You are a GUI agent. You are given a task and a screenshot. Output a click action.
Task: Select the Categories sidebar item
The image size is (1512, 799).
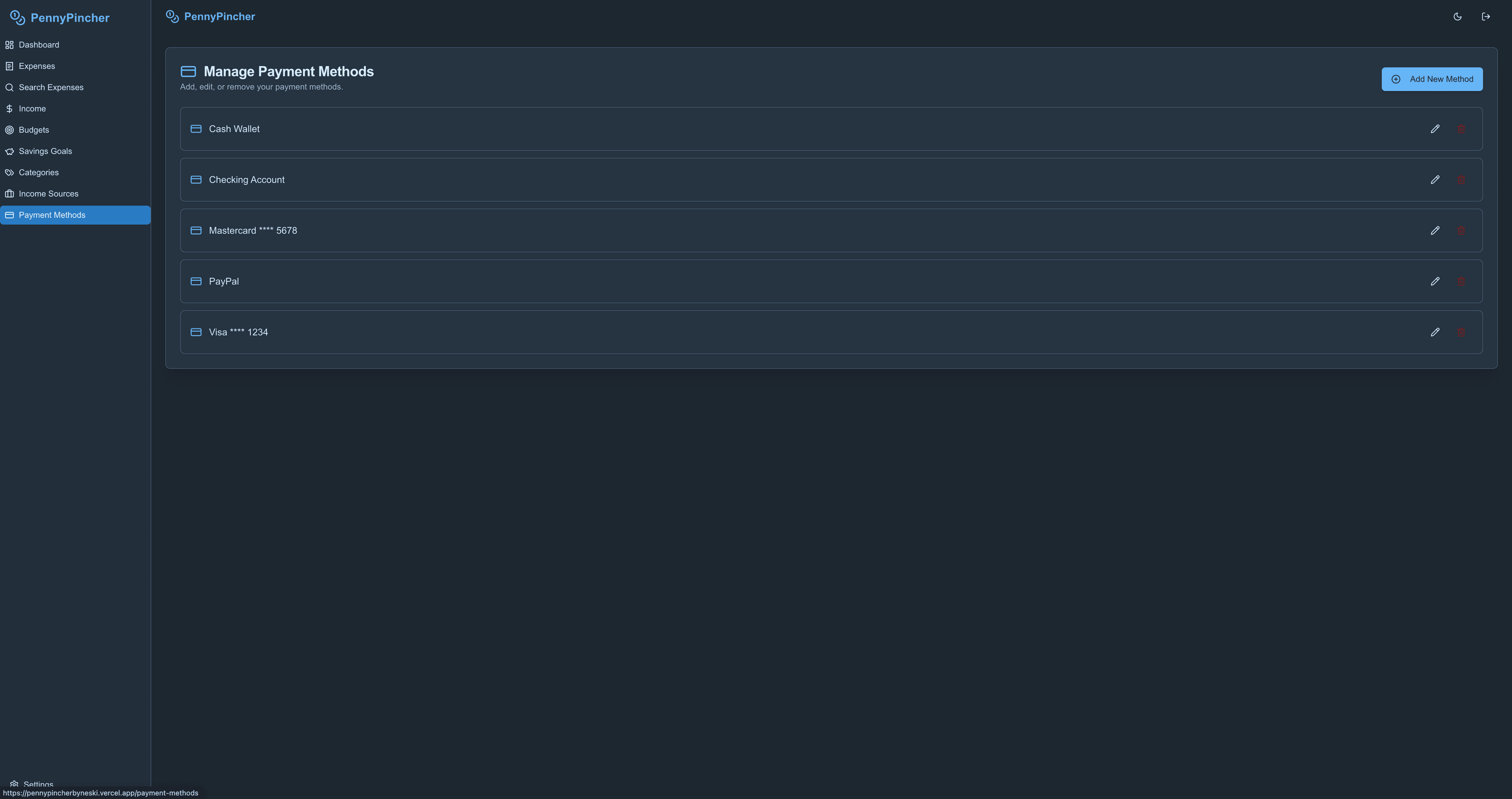coord(39,173)
